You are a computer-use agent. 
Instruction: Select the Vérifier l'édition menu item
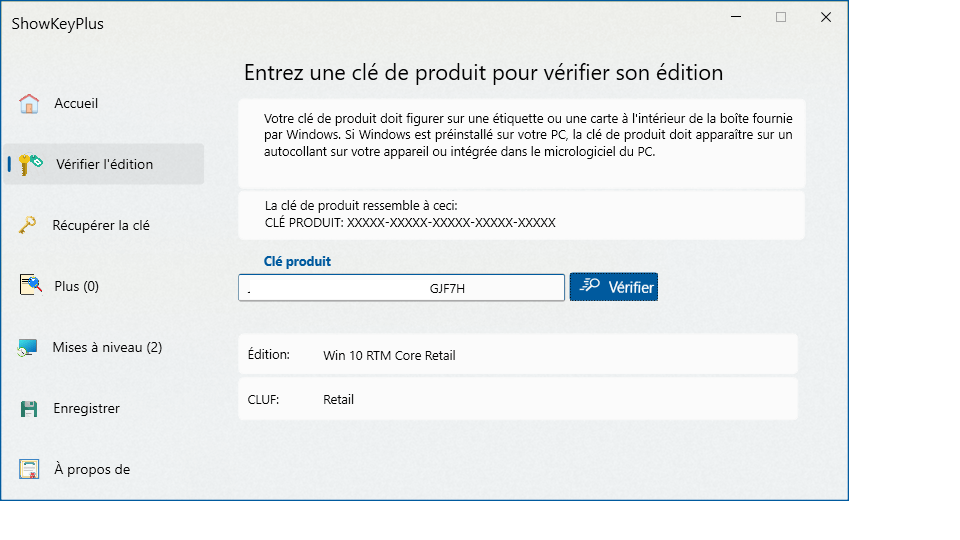(104, 164)
